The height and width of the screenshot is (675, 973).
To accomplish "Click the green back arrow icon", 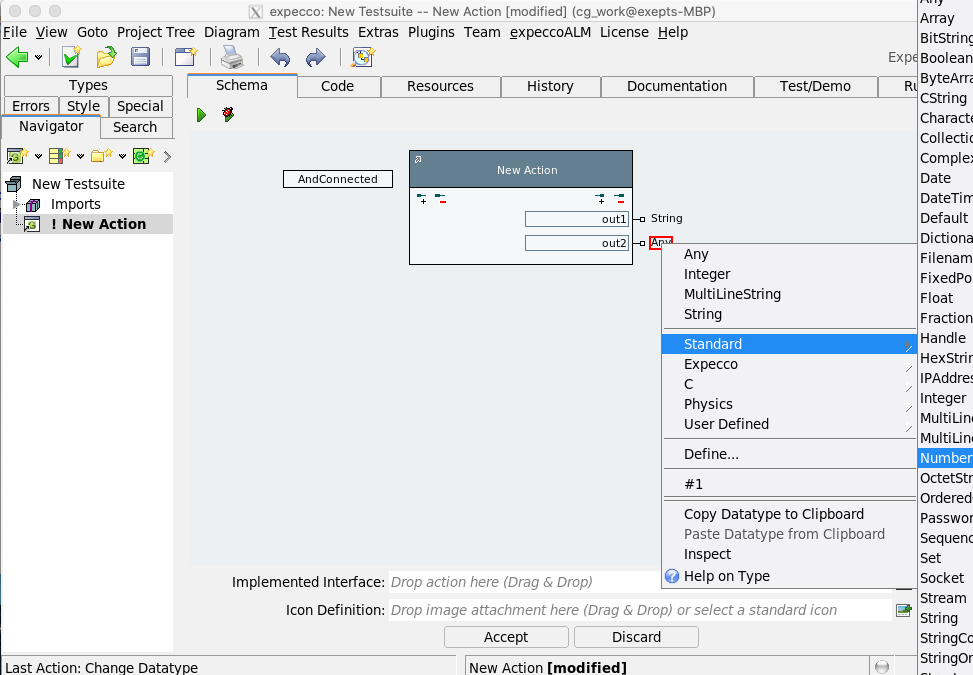I will click(17, 57).
